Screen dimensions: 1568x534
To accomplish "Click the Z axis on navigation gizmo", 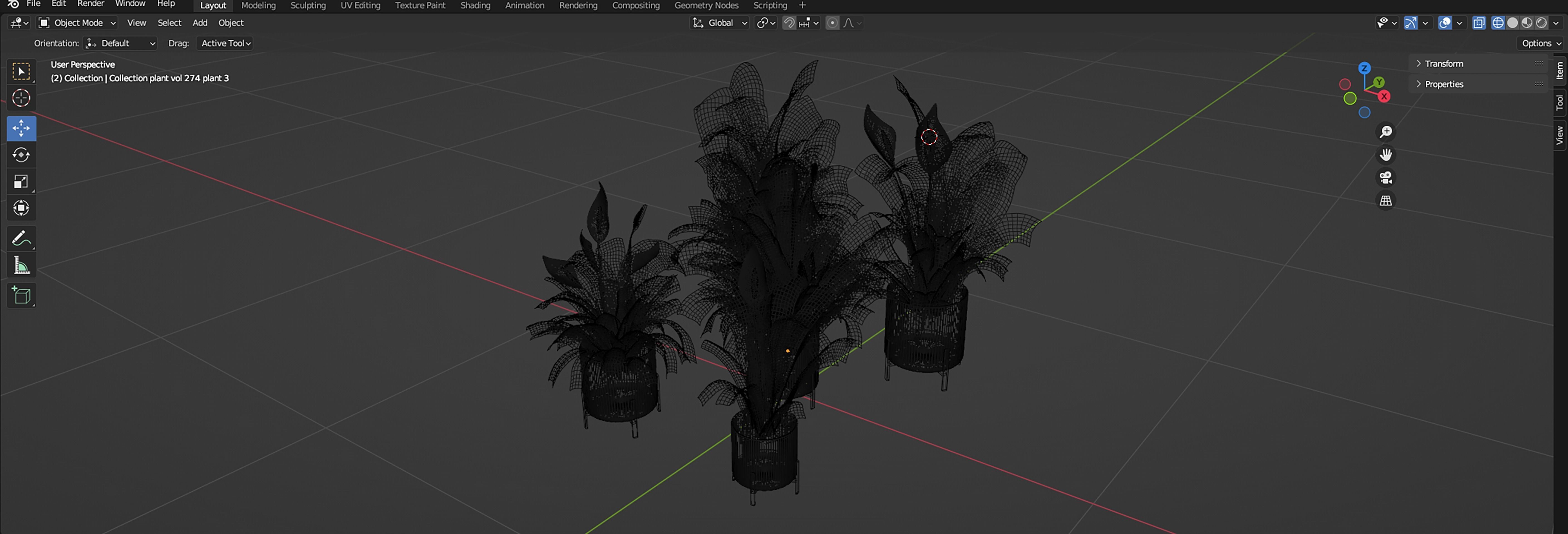I will tap(1365, 68).
